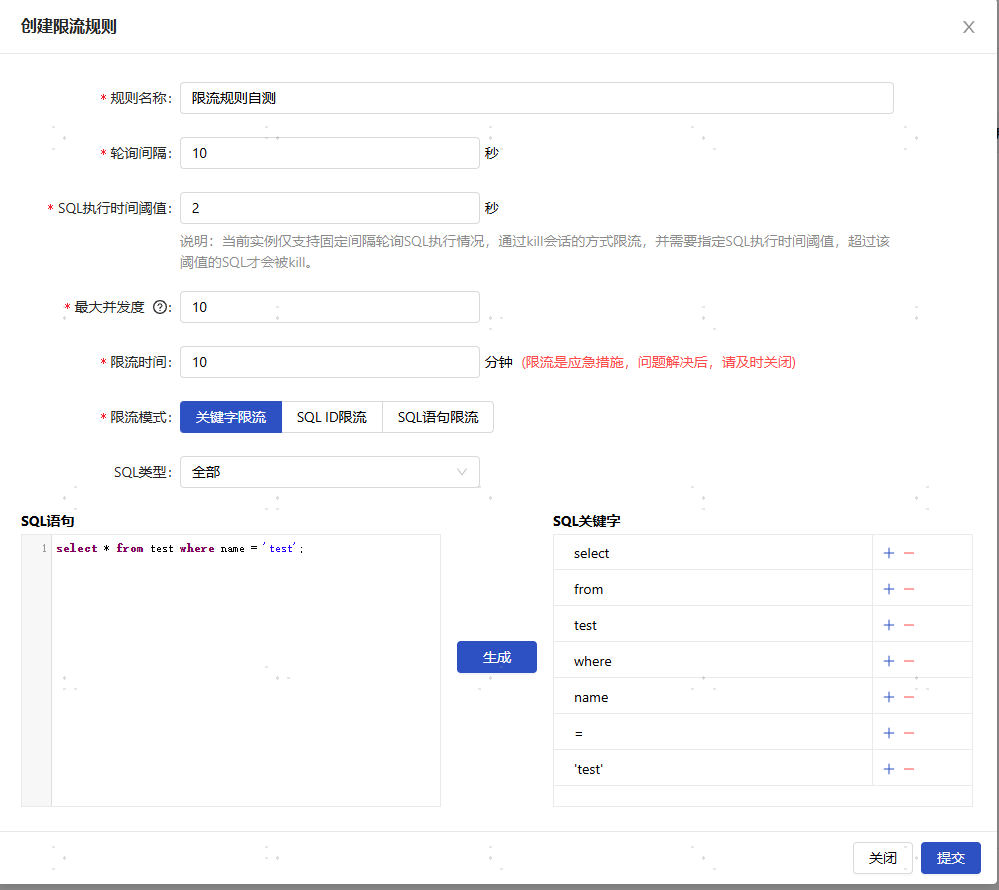Remove the quoted 'test' keyword row
999x890 pixels.
coord(909,769)
